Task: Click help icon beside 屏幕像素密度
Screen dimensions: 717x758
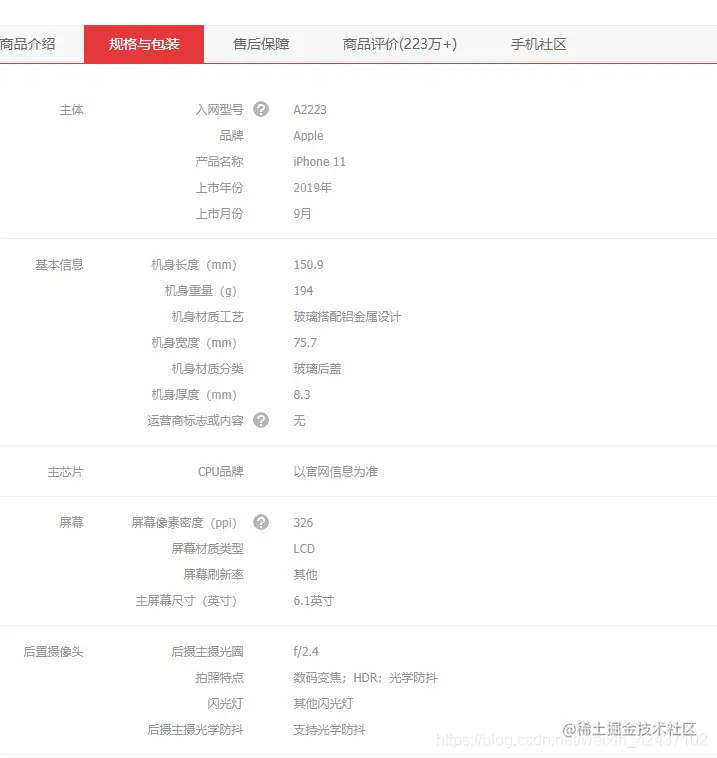Action: point(261,522)
